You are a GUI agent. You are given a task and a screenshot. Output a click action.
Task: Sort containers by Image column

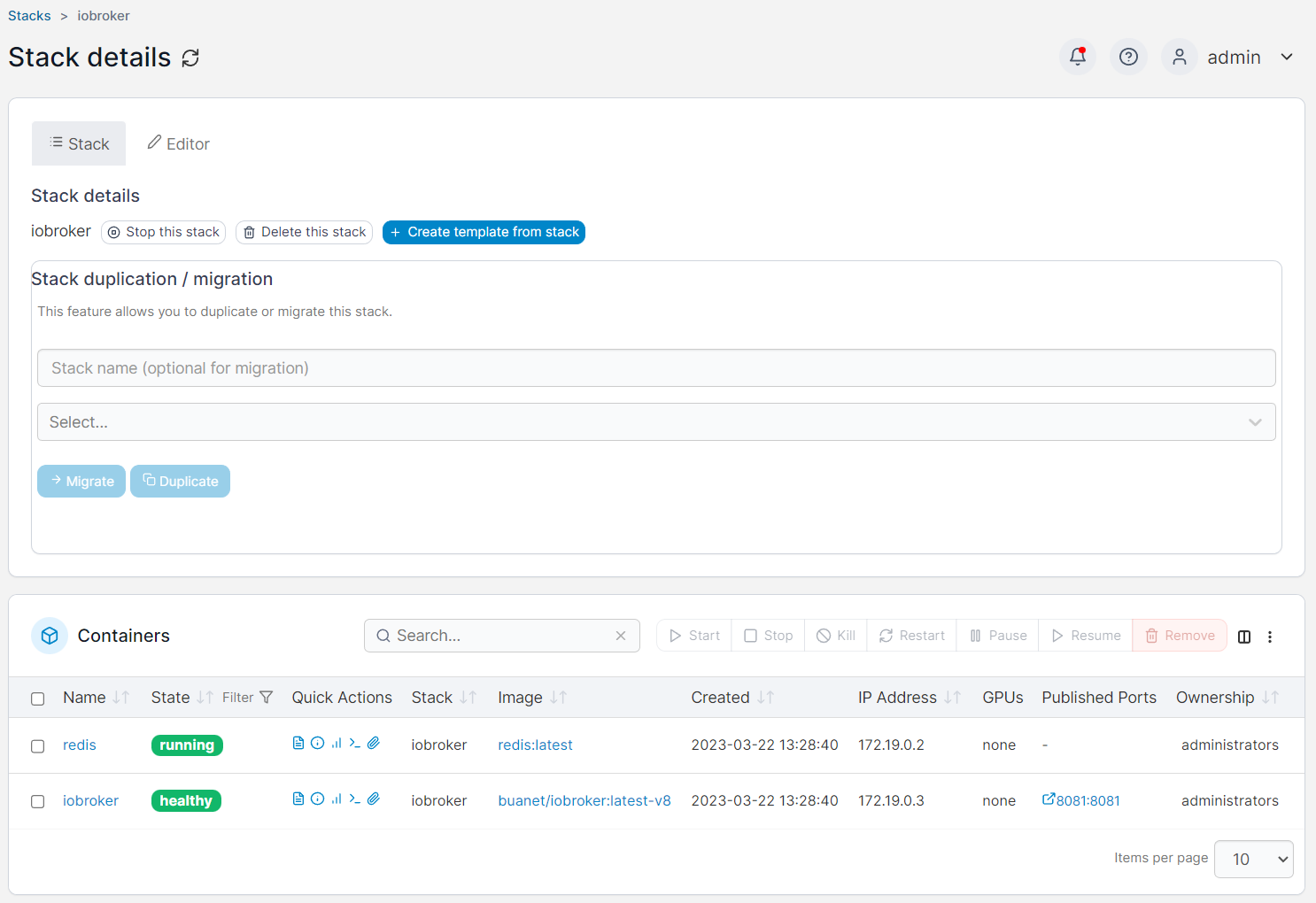coord(558,698)
